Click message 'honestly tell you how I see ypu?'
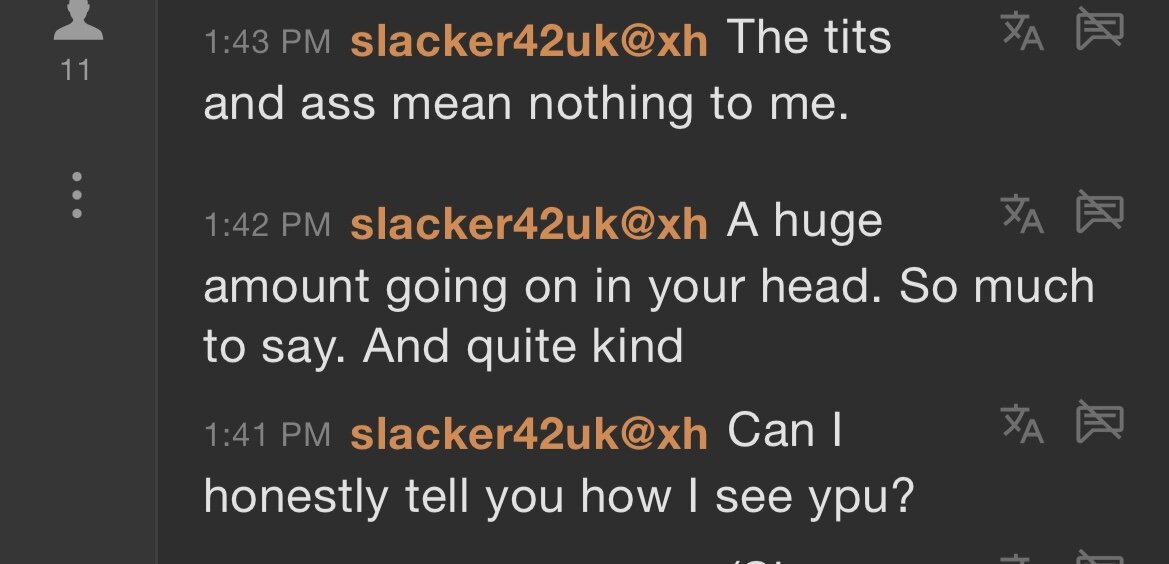The image size is (1169, 564). 559,498
